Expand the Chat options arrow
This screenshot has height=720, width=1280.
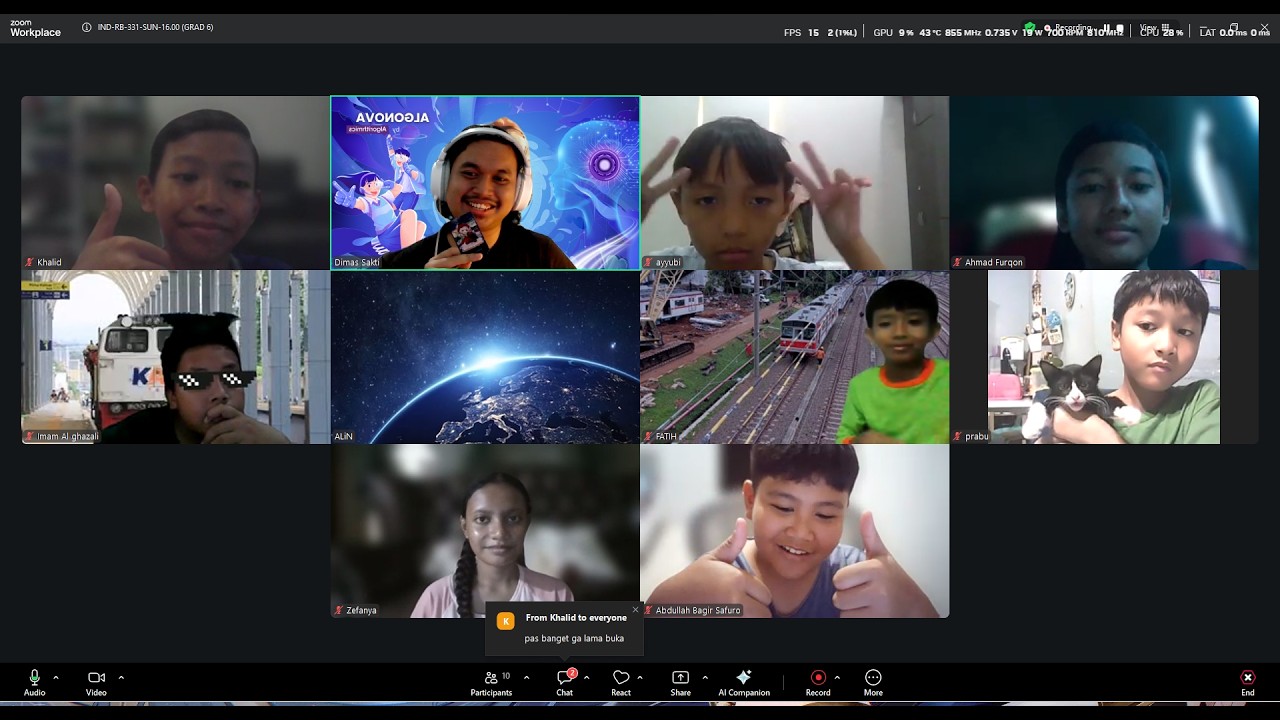[x=586, y=677]
